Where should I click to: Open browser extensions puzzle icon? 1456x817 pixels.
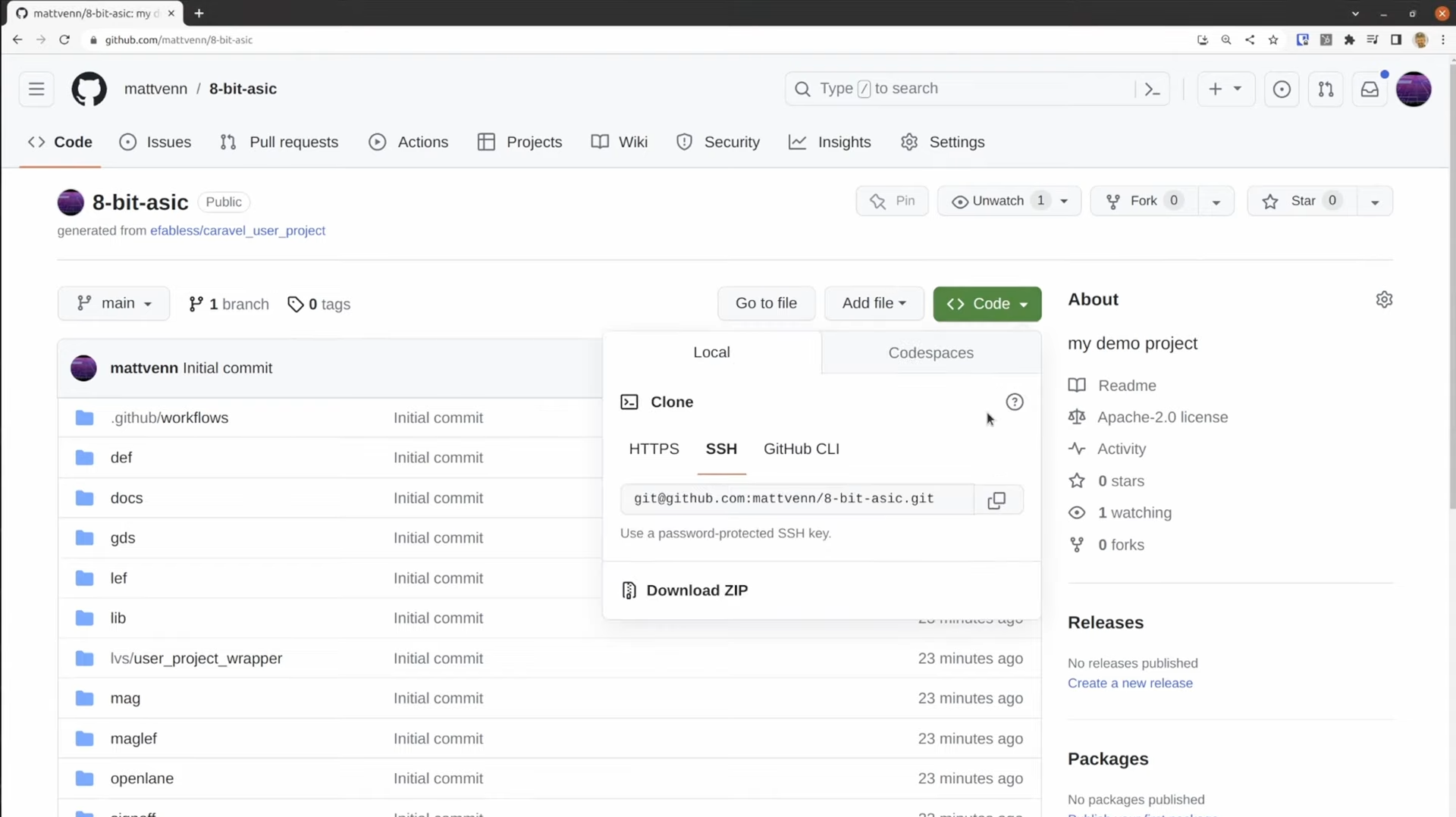pyautogui.click(x=1349, y=39)
